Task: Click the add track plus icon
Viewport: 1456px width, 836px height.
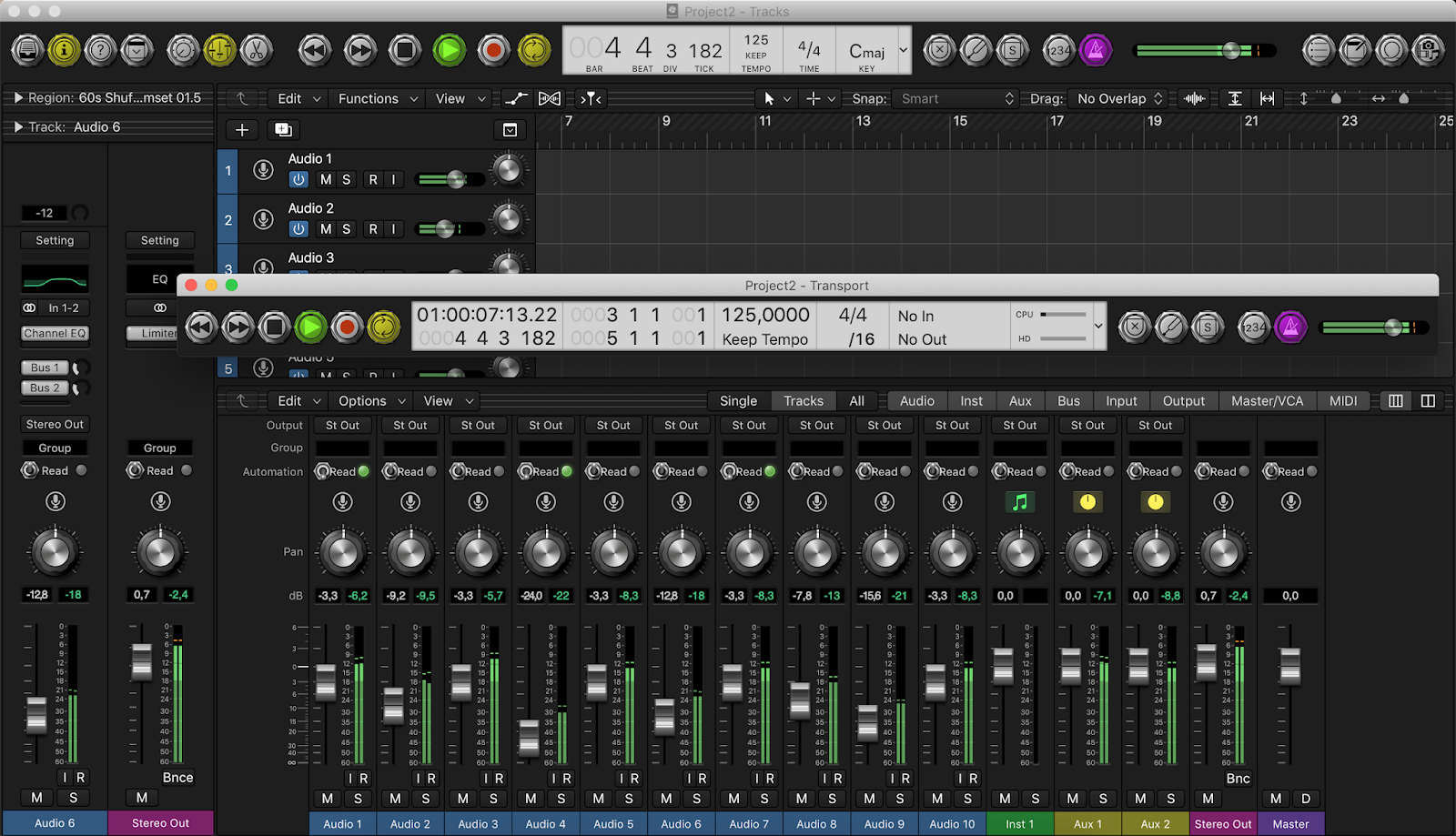Action: point(242,130)
